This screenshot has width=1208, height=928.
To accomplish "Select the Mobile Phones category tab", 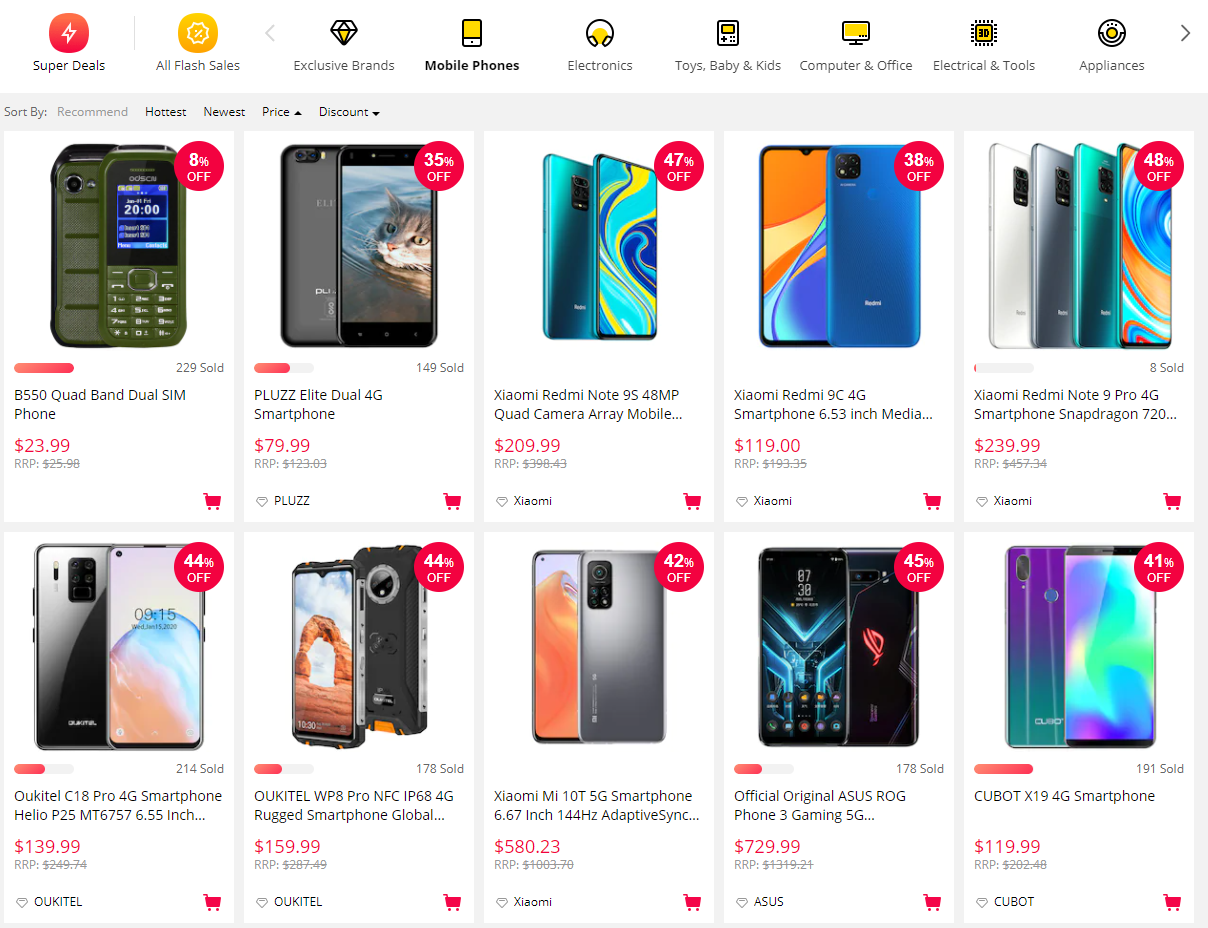I will pyautogui.click(x=472, y=45).
